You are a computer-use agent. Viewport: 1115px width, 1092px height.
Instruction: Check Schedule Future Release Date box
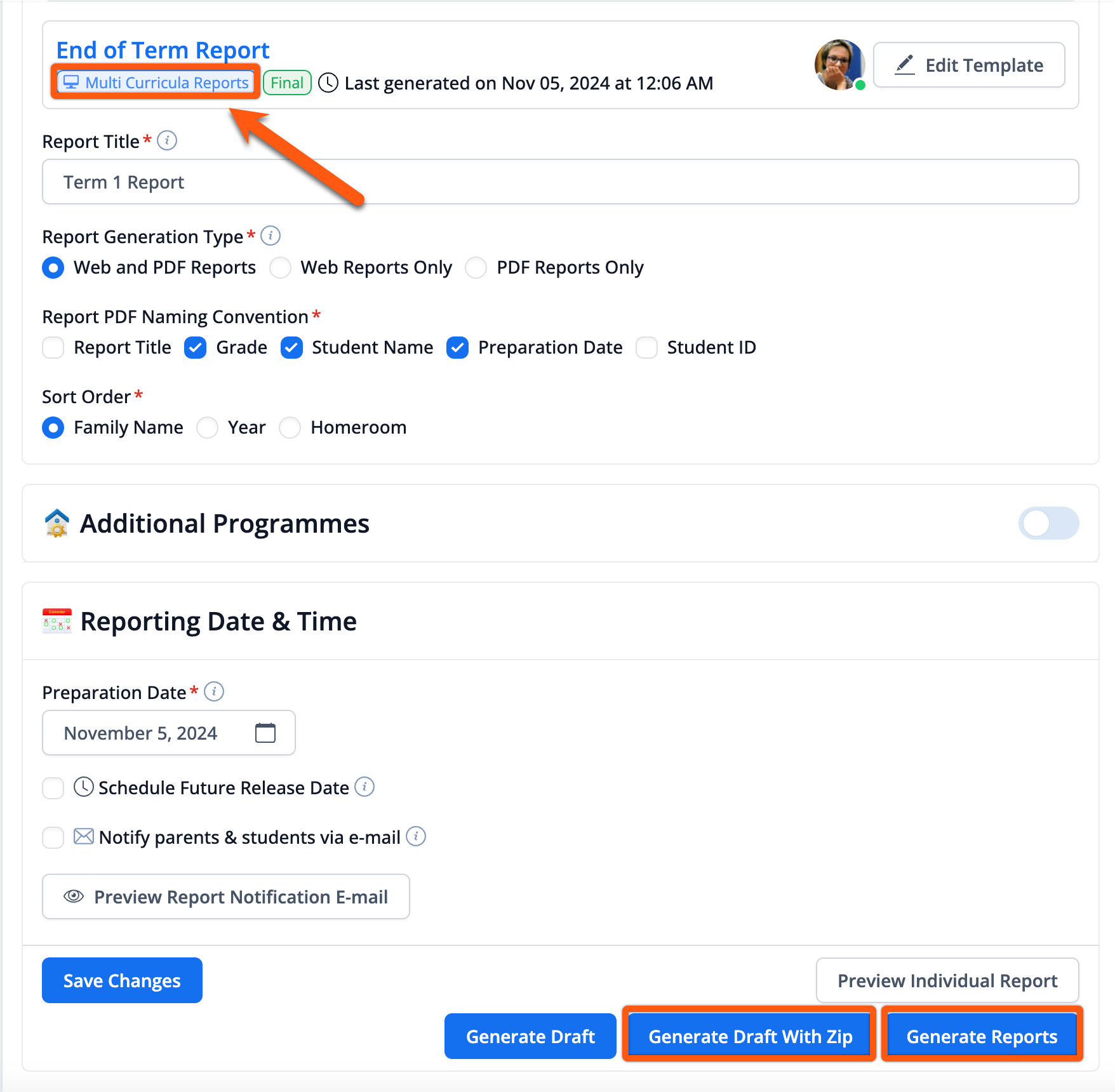(x=53, y=788)
